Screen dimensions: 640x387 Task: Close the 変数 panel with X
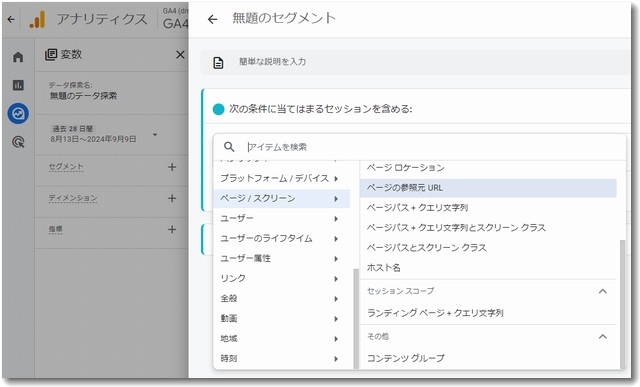(180, 54)
